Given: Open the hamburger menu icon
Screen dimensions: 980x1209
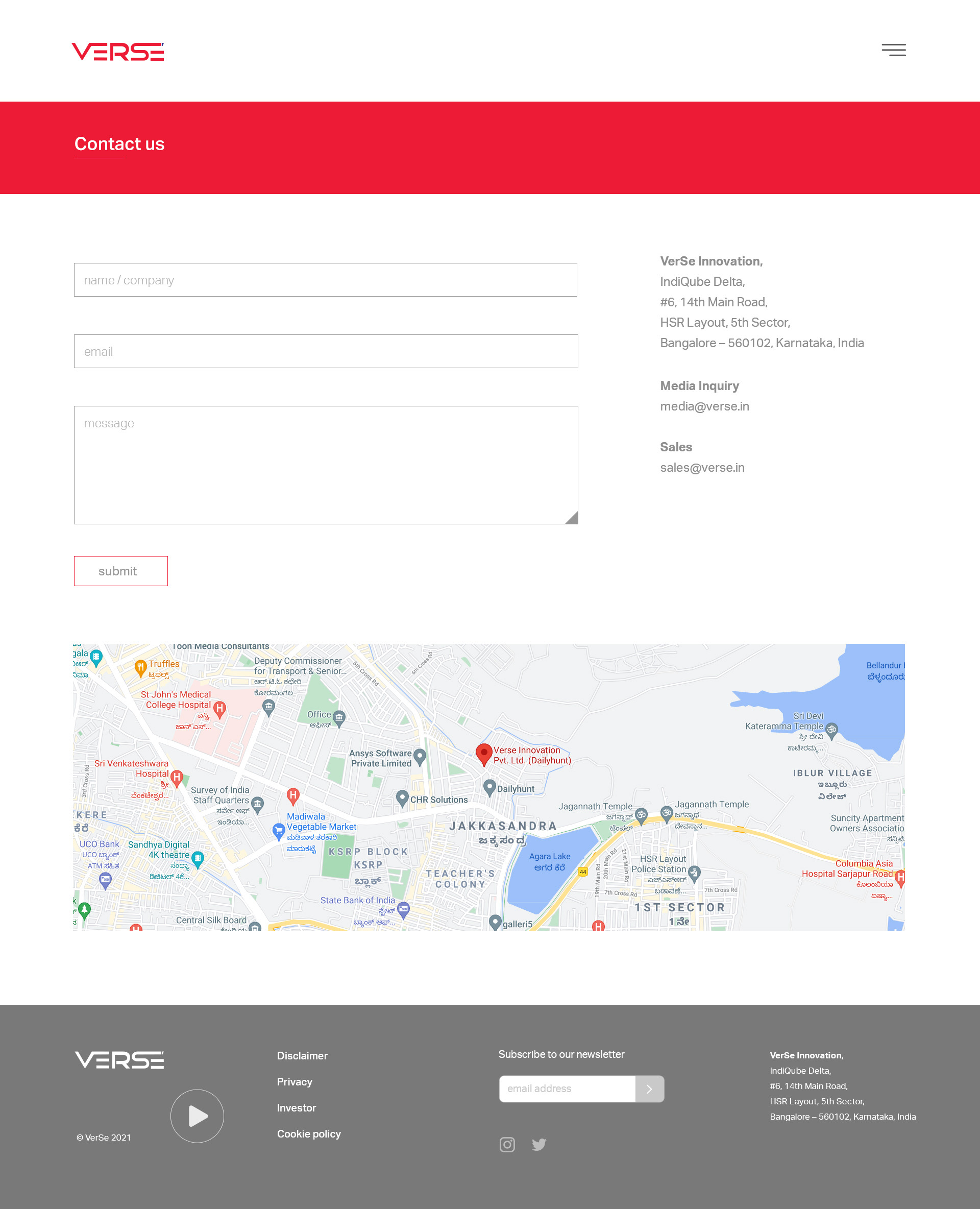Looking at the screenshot, I should pos(893,50).
